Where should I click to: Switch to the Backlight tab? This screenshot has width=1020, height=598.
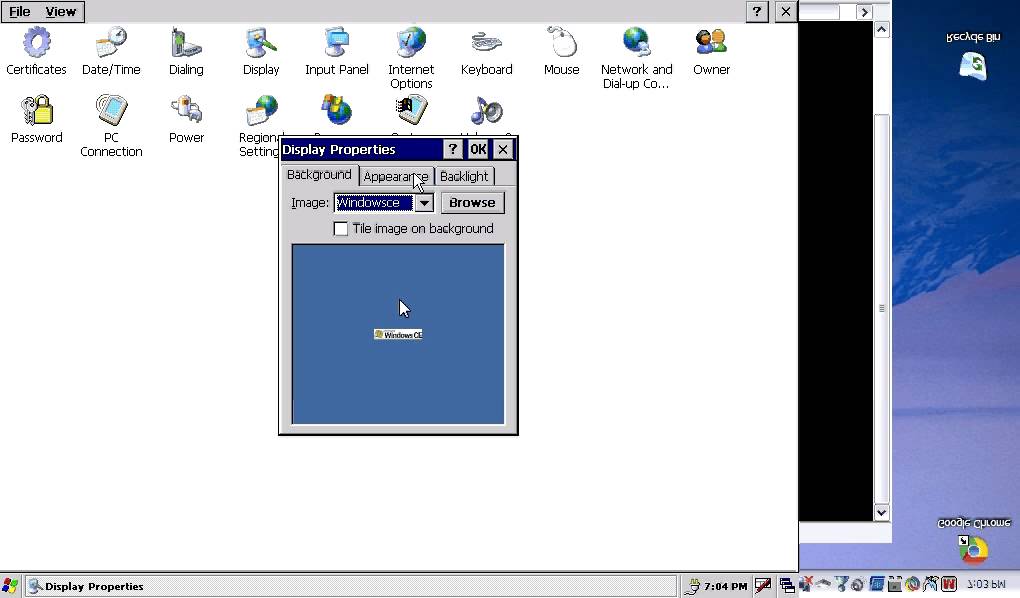pos(463,175)
